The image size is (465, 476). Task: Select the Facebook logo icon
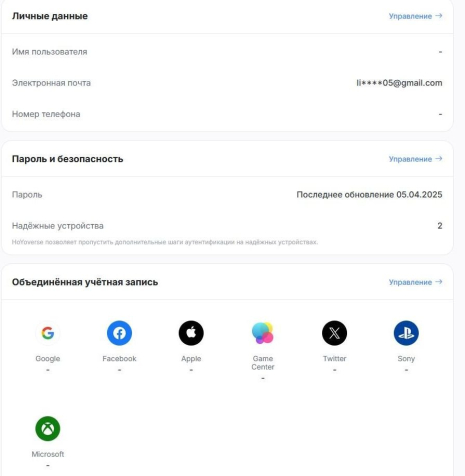click(119, 333)
